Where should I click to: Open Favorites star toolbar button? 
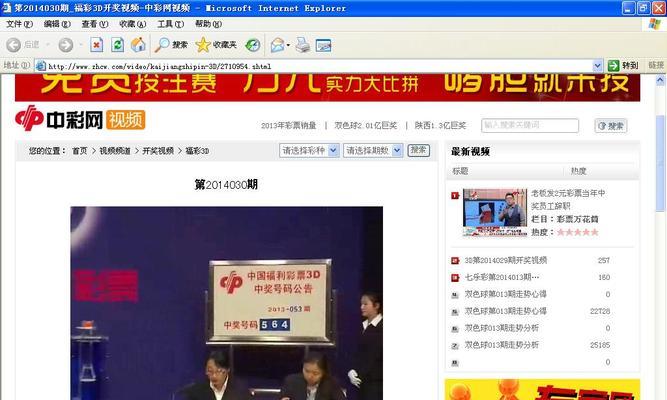[216, 45]
